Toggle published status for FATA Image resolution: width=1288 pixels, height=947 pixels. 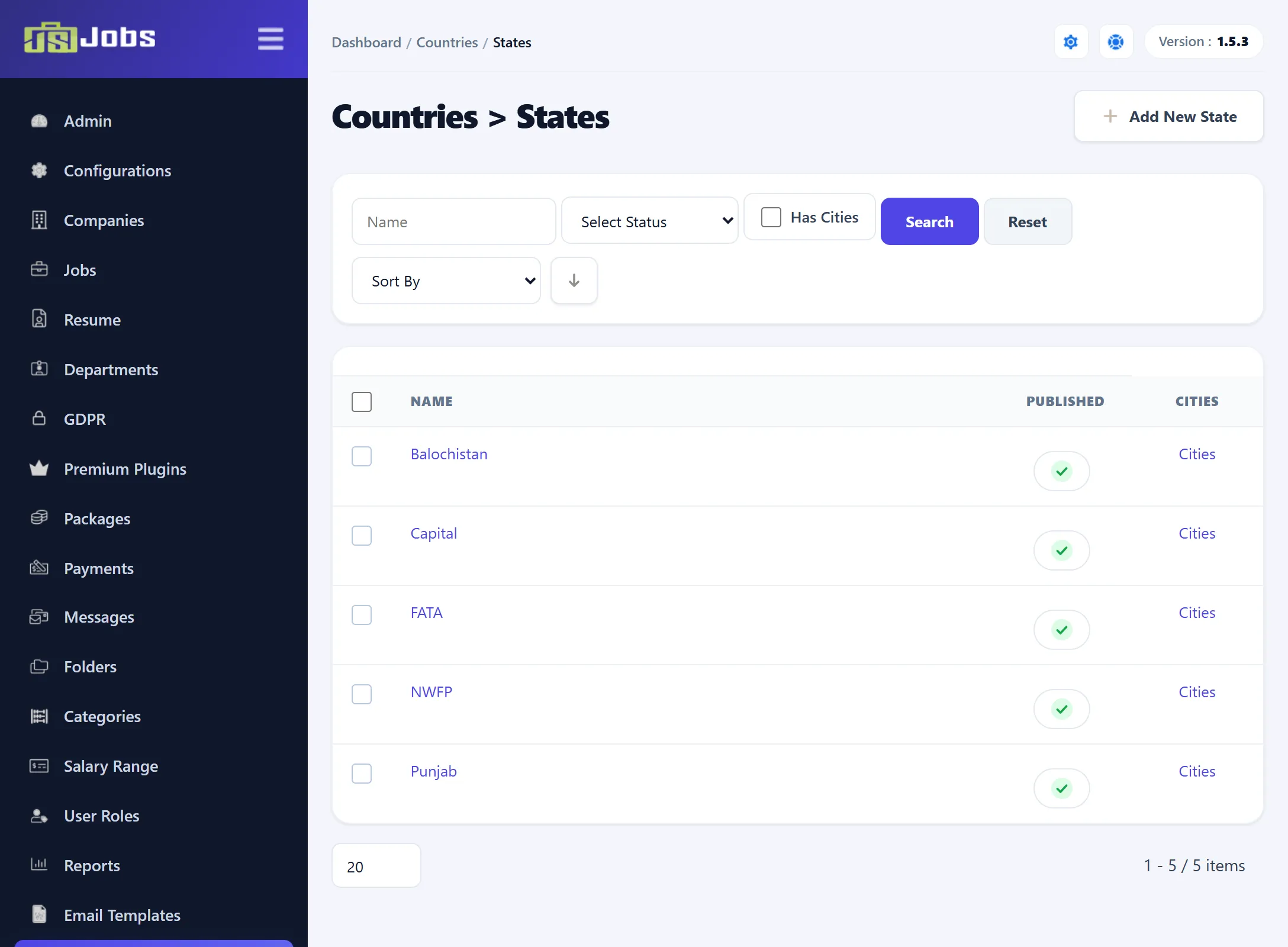(1062, 630)
